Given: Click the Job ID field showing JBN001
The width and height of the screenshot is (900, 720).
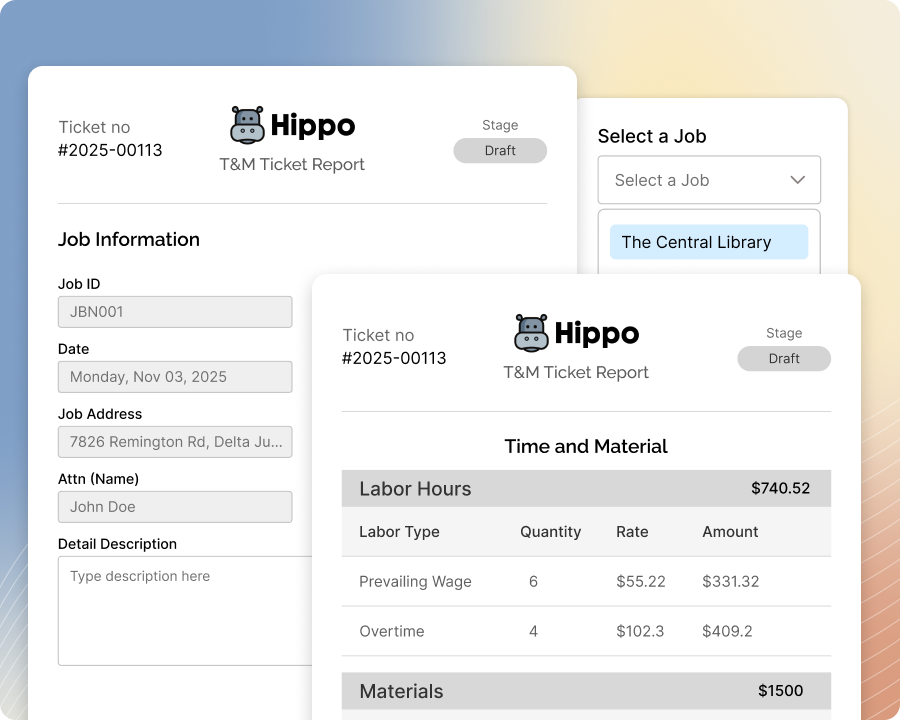Looking at the screenshot, I should (175, 312).
